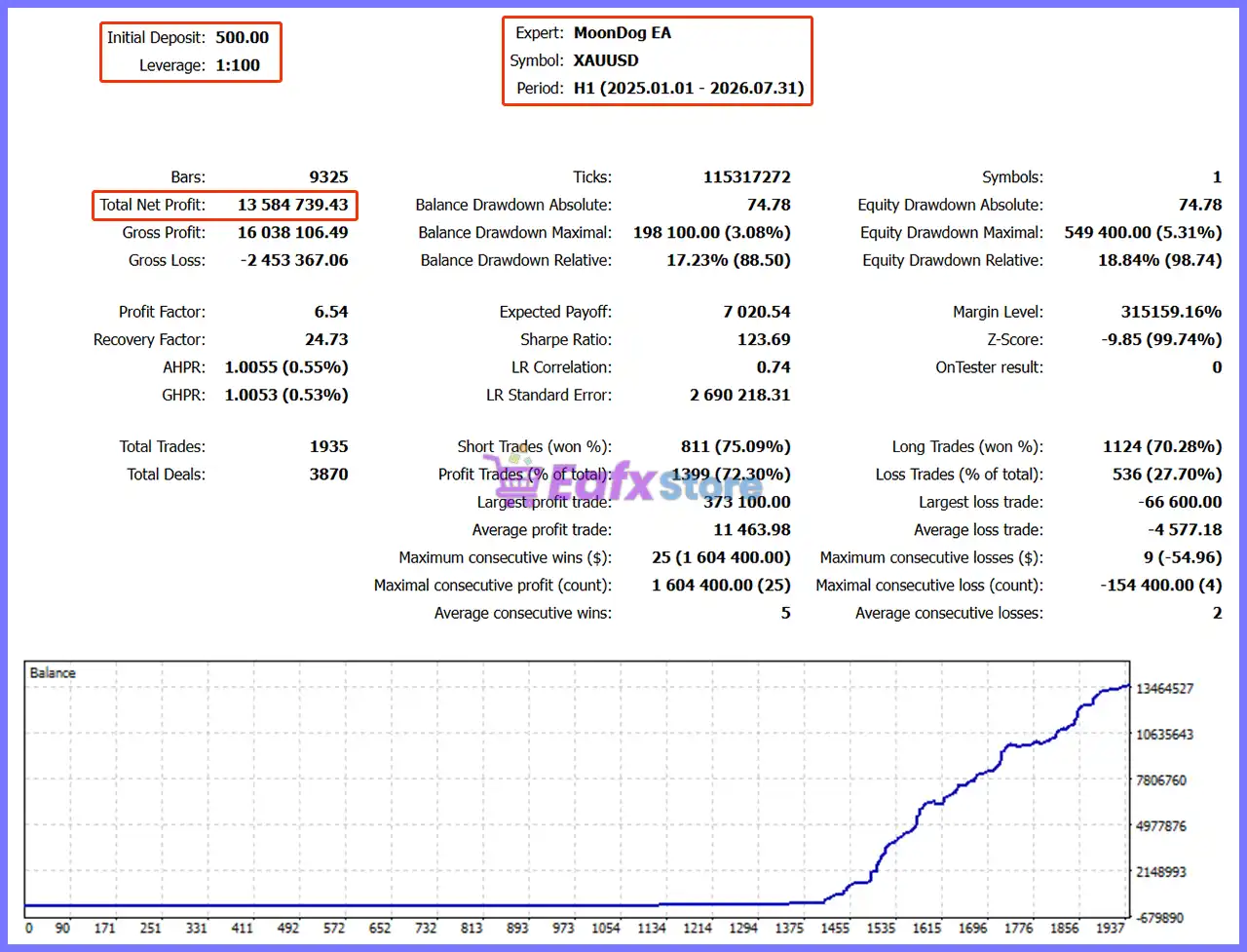Select the Maximum consecutive wins value 25 (1 604 400.00)
The image size is (1247, 952).
[721, 557]
